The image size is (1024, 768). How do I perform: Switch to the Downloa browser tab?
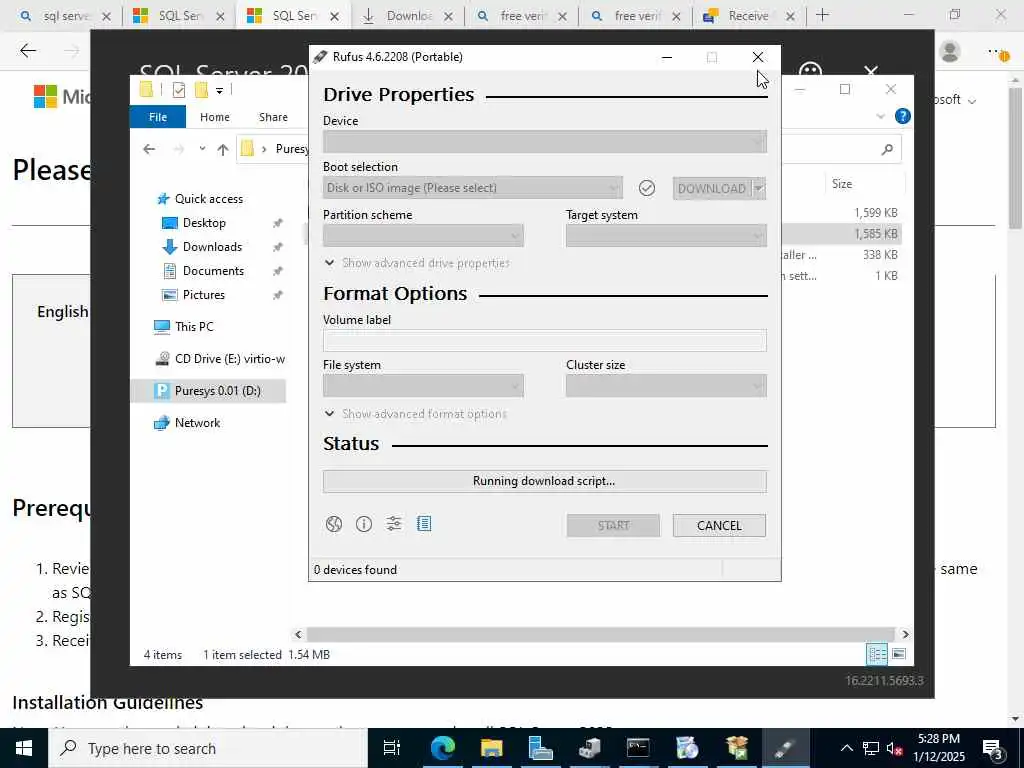[x=409, y=16]
